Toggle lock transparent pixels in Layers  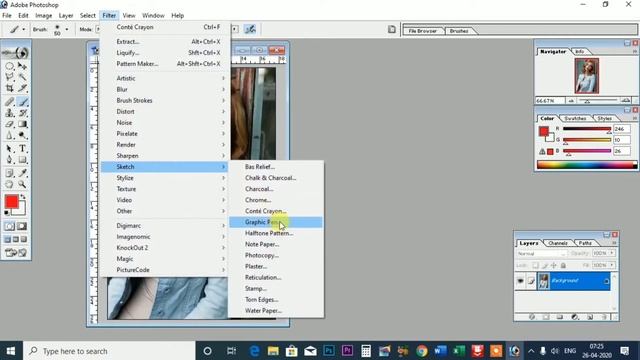tap(535, 265)
